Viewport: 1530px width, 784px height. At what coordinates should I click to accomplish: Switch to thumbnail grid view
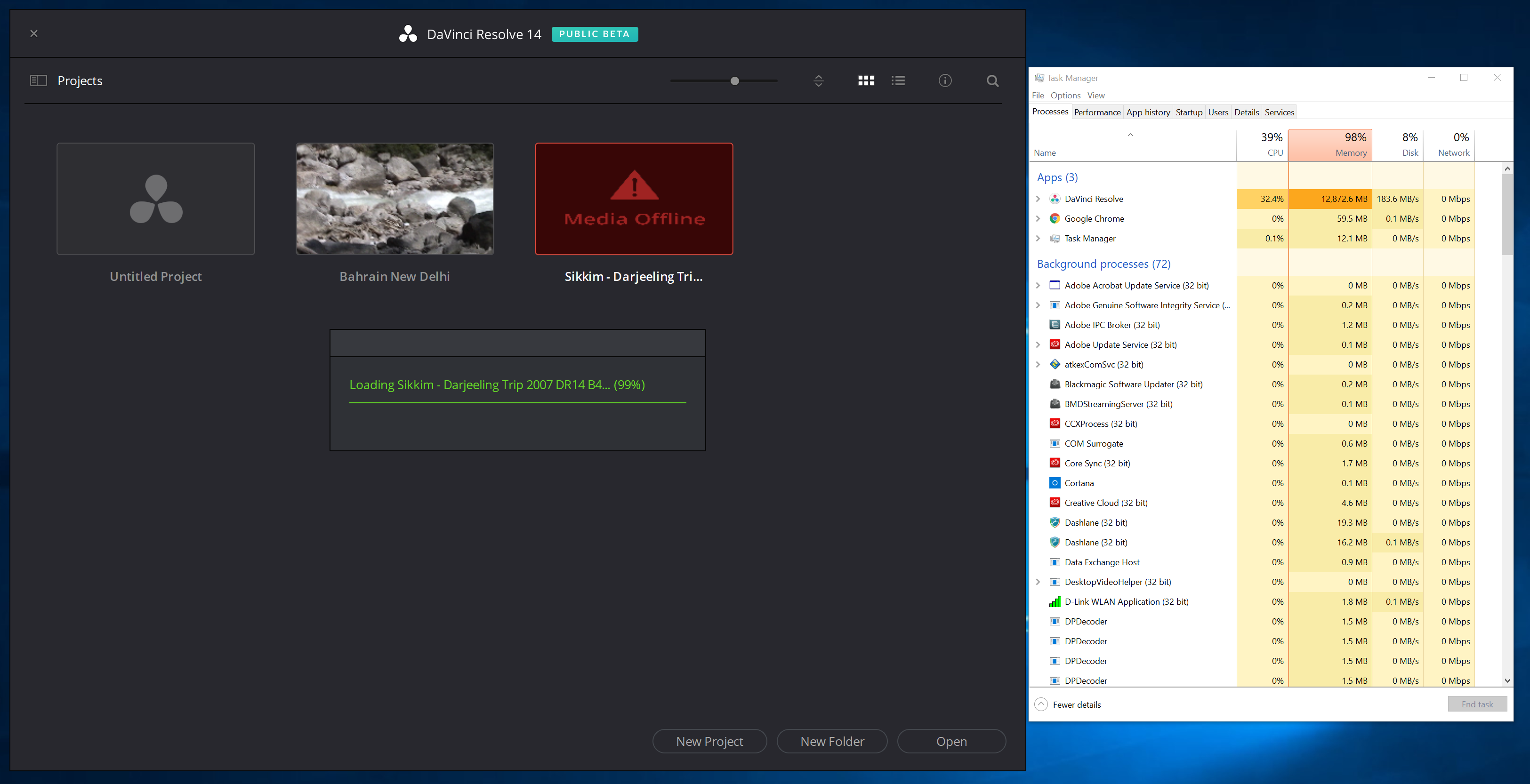coord(866,80)
